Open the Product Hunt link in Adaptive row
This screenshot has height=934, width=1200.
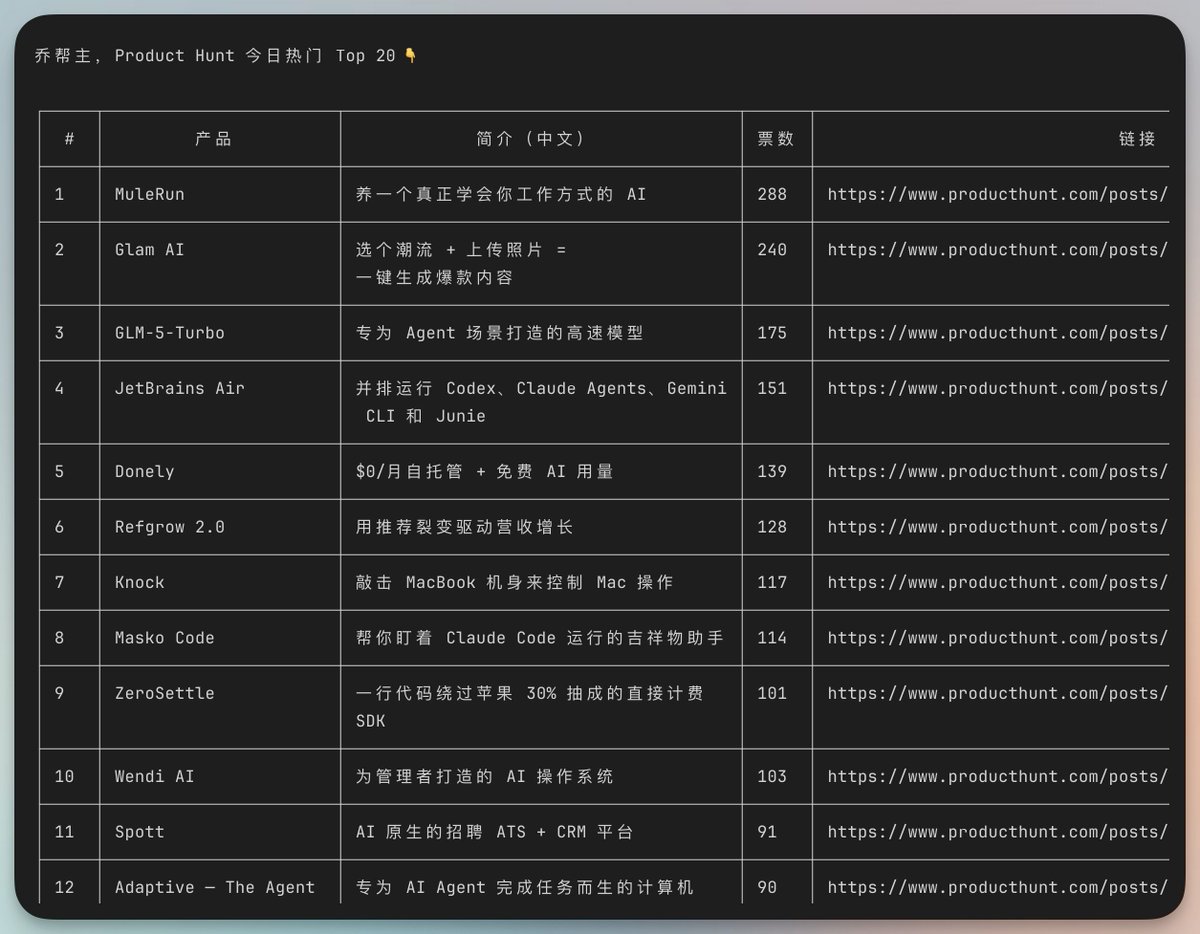[998, 887]
